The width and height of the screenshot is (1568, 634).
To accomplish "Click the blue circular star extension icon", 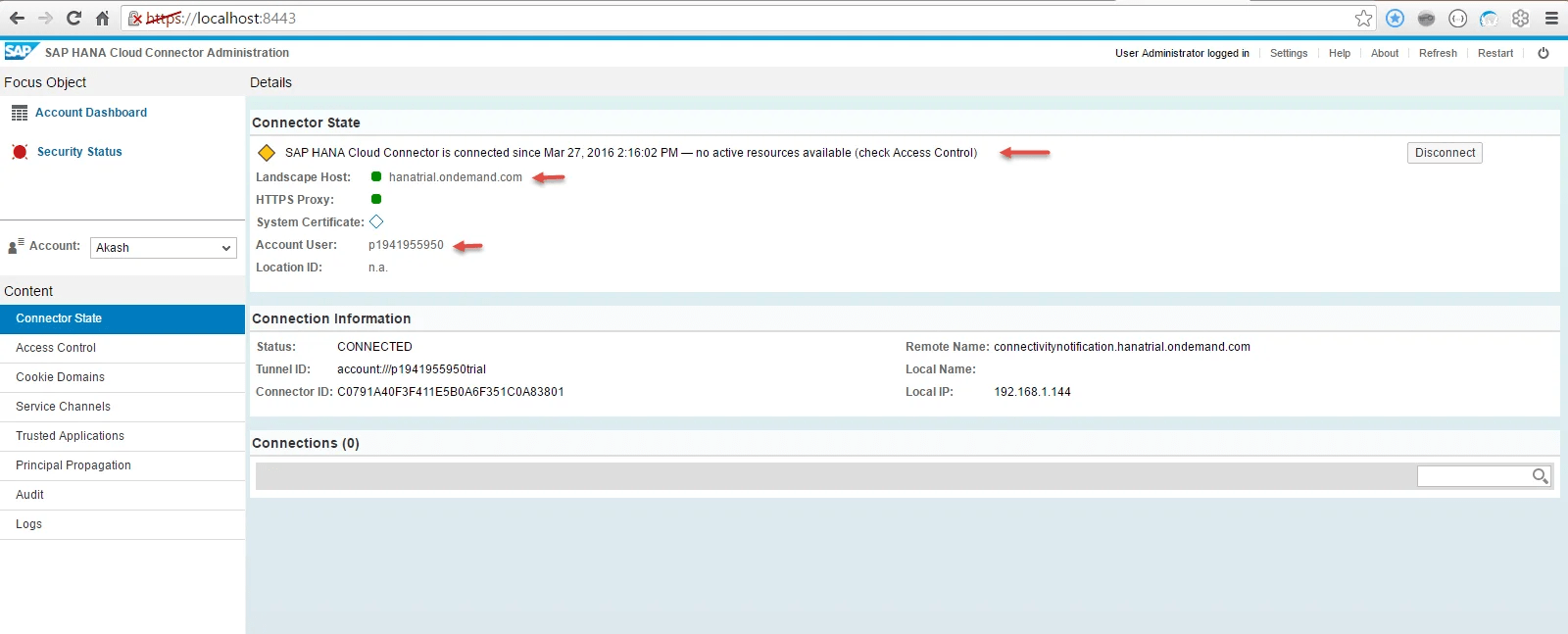I will [1395, 18].
